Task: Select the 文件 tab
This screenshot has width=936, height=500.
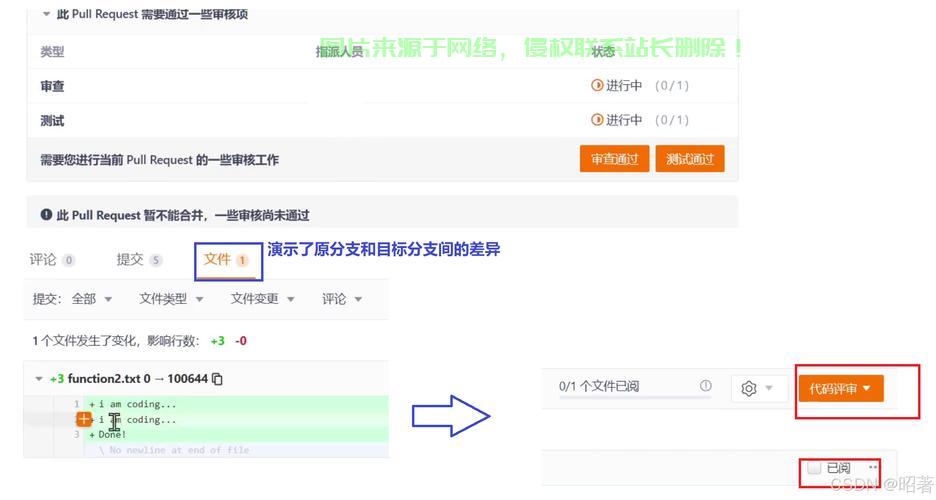Action: point(226,260)
